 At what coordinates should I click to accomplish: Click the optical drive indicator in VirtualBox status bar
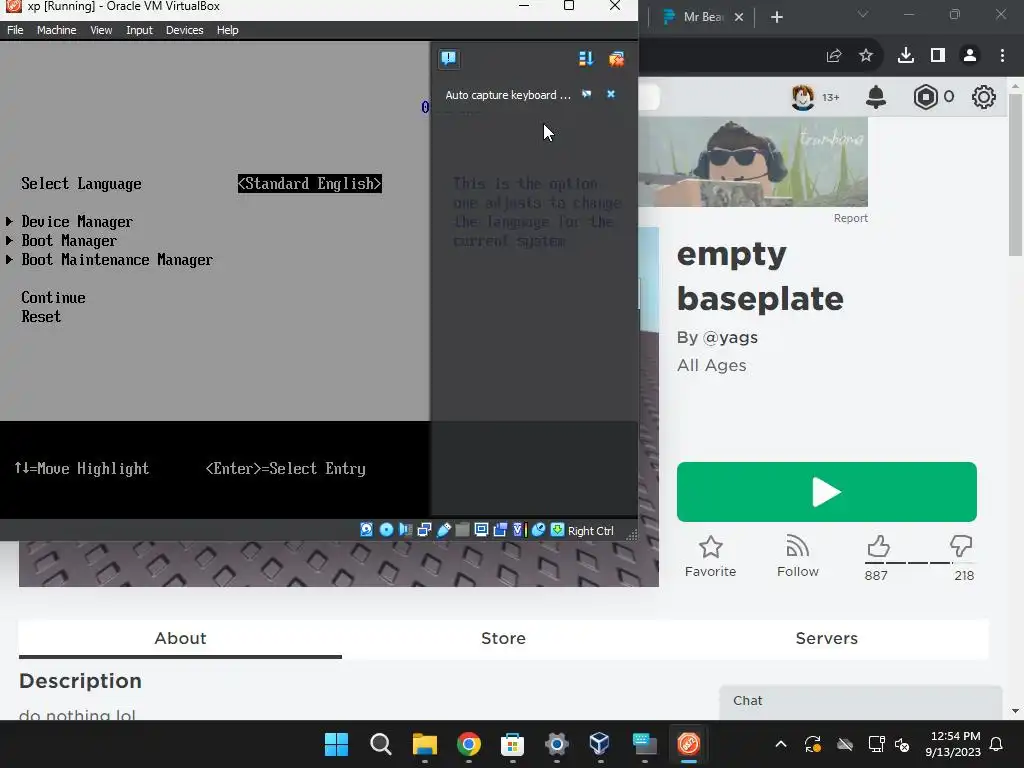pos(386,530)
